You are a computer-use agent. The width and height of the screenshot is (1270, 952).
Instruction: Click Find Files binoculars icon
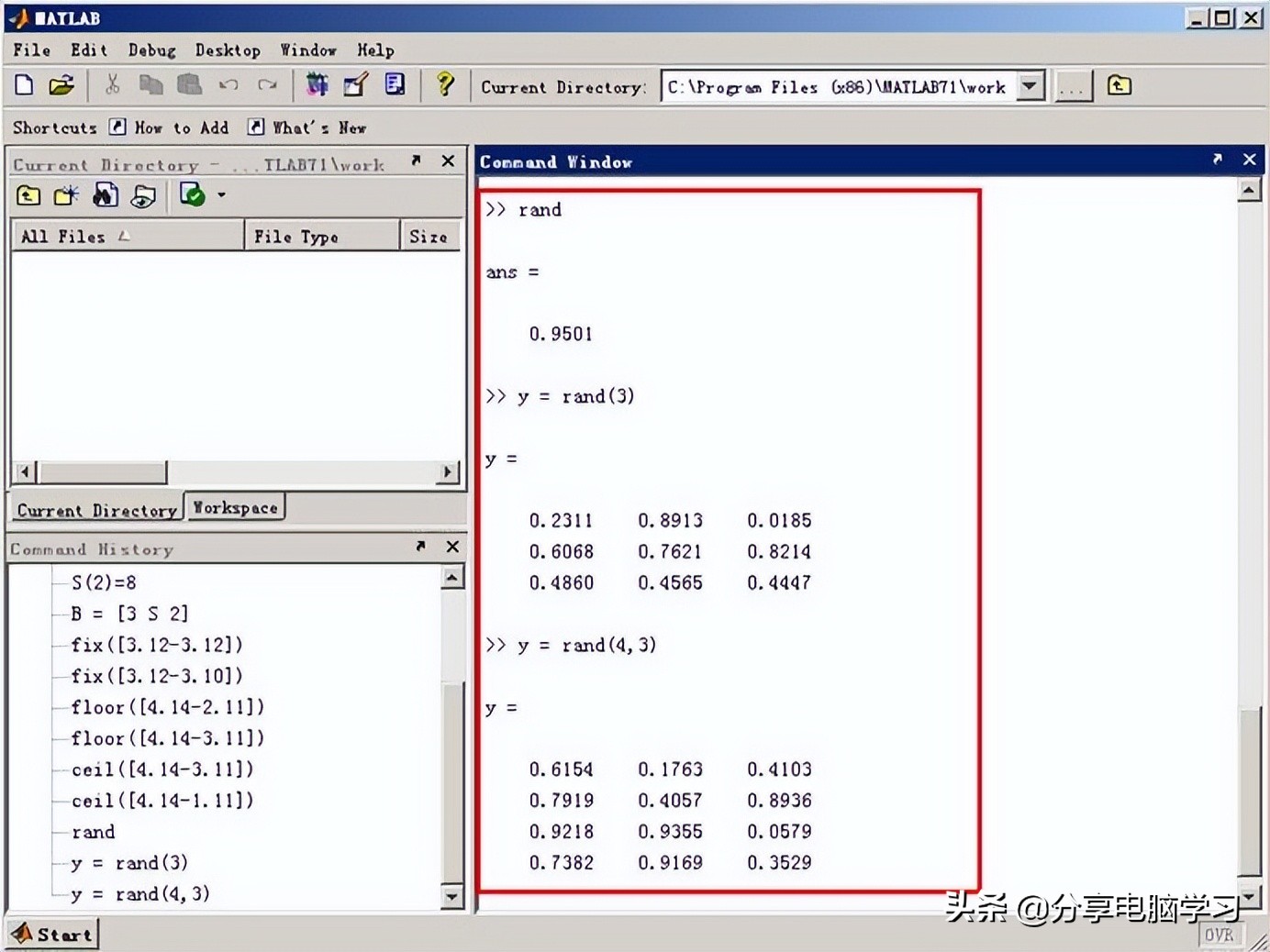pyautogui.click(x=105, y=195)
